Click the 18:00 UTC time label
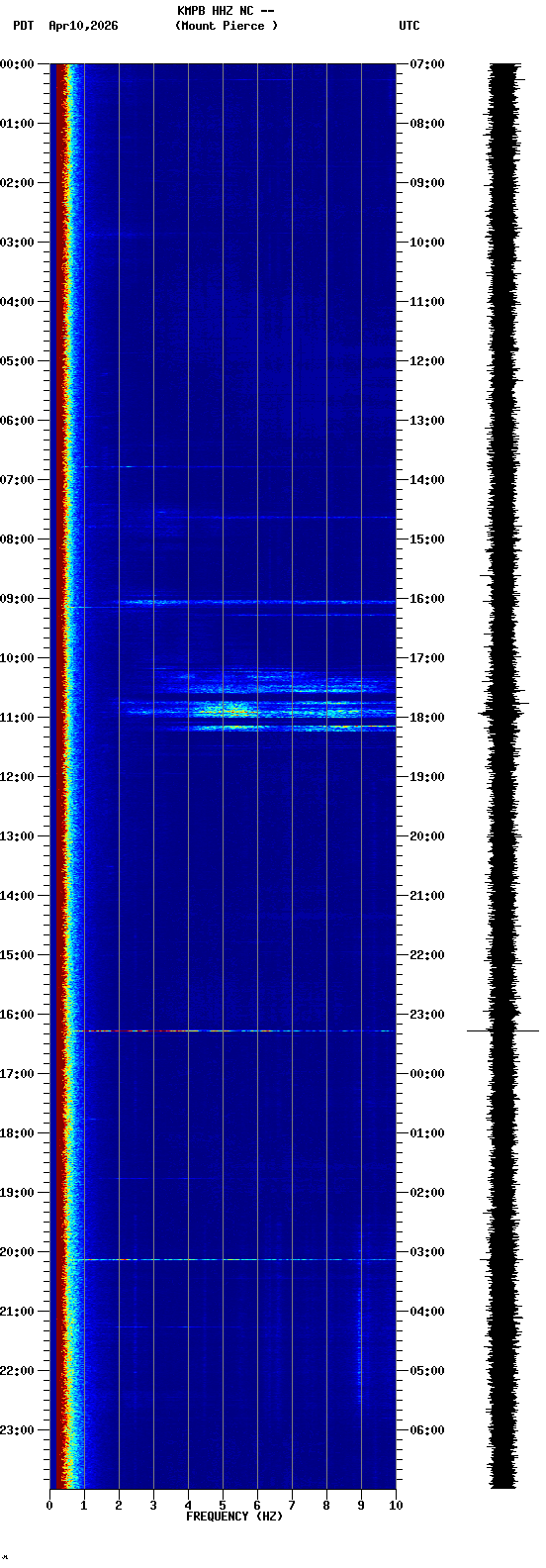546x1568 pixels. 427,718
